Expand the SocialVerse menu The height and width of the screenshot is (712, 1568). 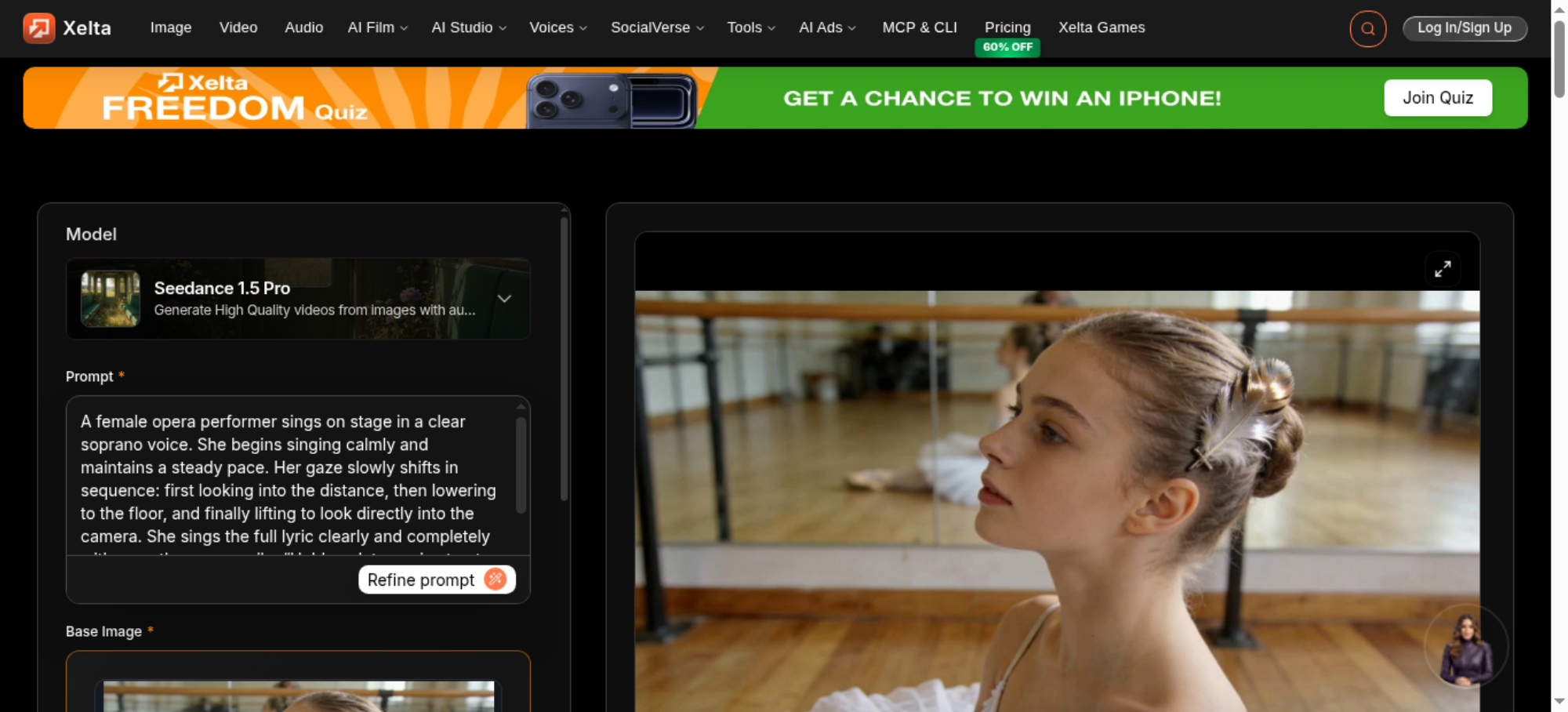coord(658,27)
